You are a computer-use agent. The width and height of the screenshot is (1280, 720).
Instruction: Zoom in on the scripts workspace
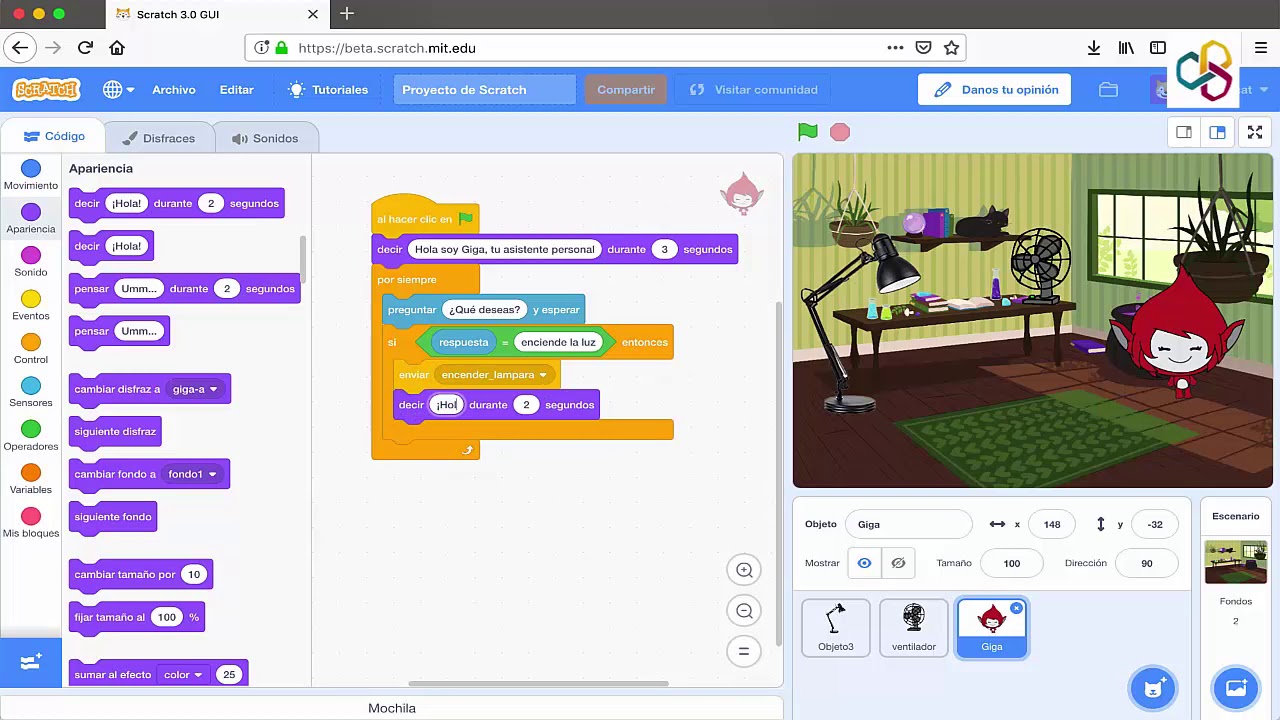pos(744,570)
